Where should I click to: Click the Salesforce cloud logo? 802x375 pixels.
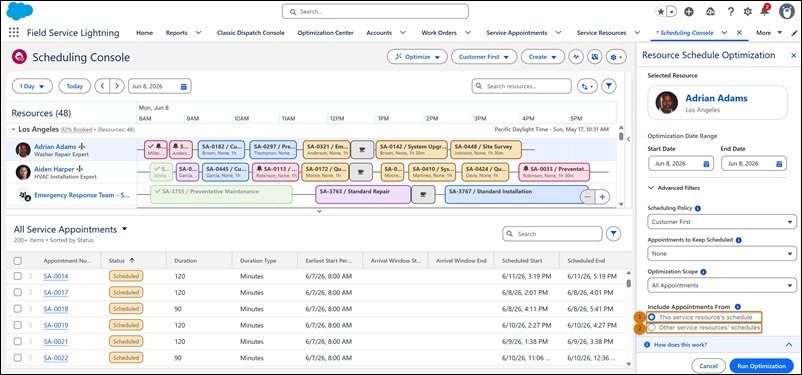[x=20, y=11]
